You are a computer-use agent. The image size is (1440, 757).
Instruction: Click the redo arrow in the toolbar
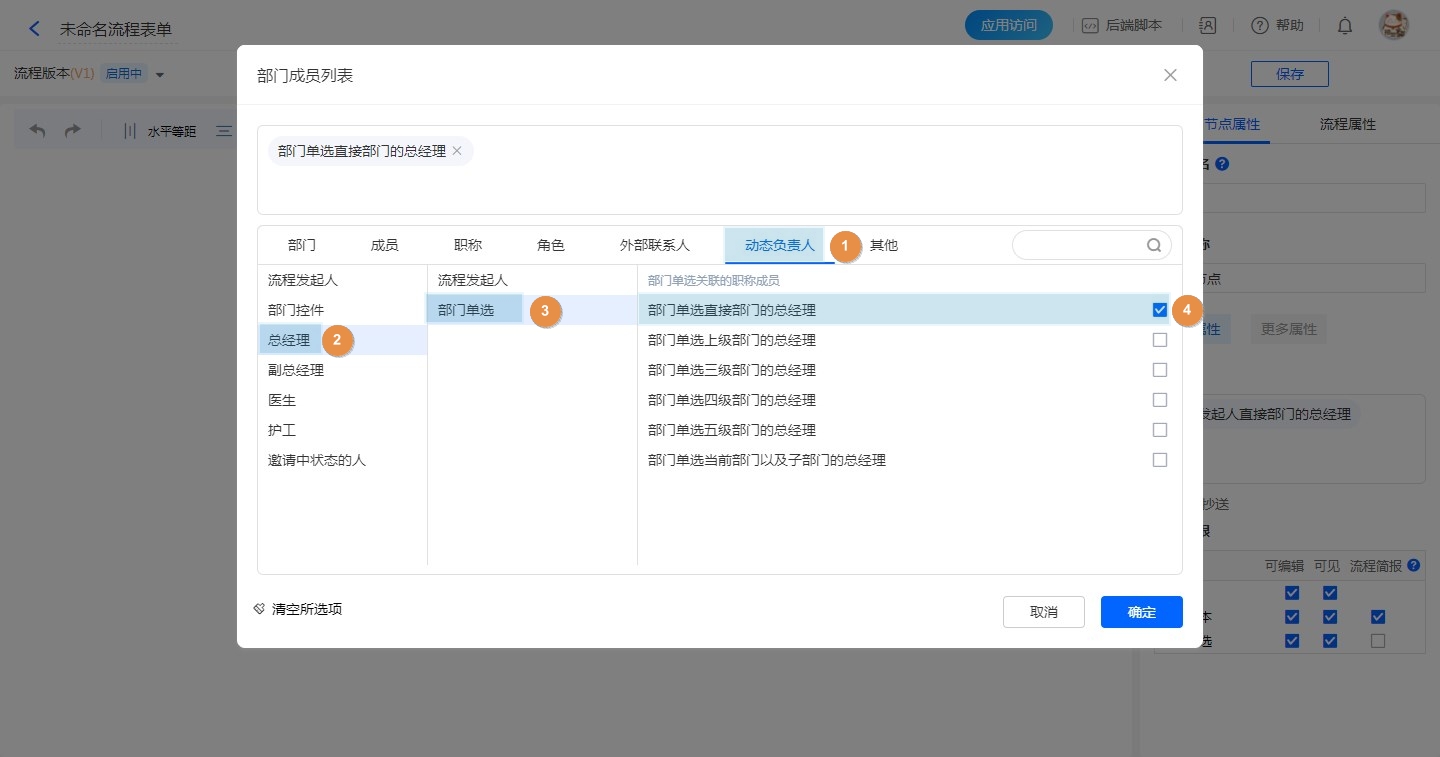click(72, 131)
